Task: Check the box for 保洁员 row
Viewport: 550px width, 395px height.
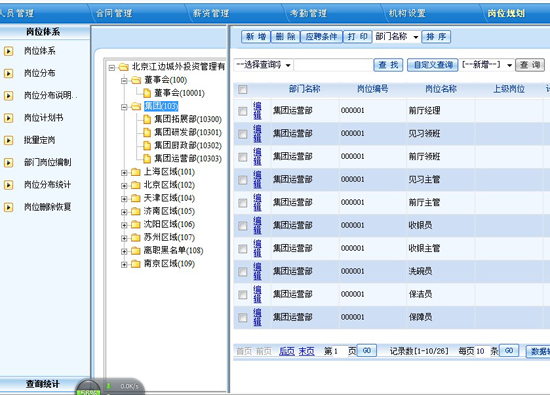Action: point(242,295)
